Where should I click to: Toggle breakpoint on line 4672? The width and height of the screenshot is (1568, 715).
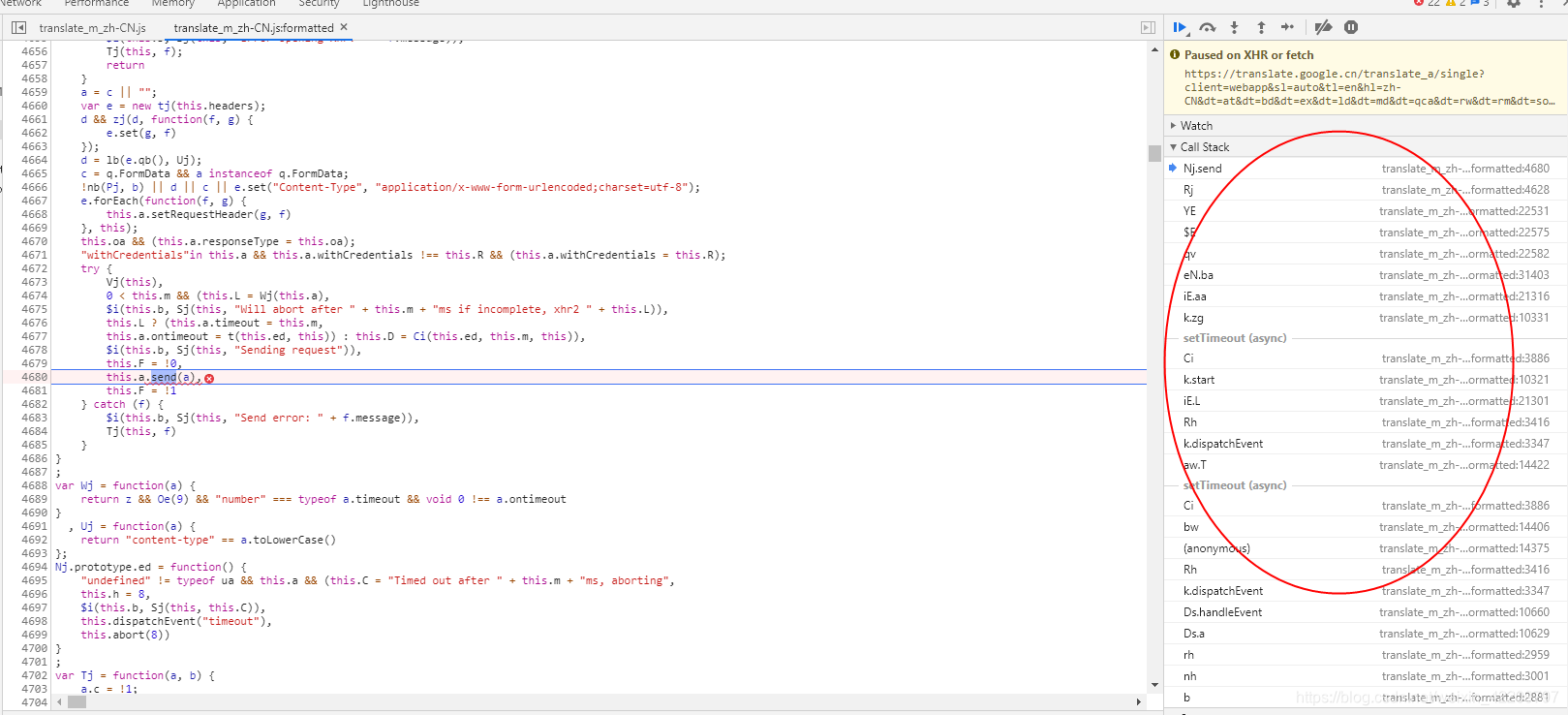pos(34,269)
